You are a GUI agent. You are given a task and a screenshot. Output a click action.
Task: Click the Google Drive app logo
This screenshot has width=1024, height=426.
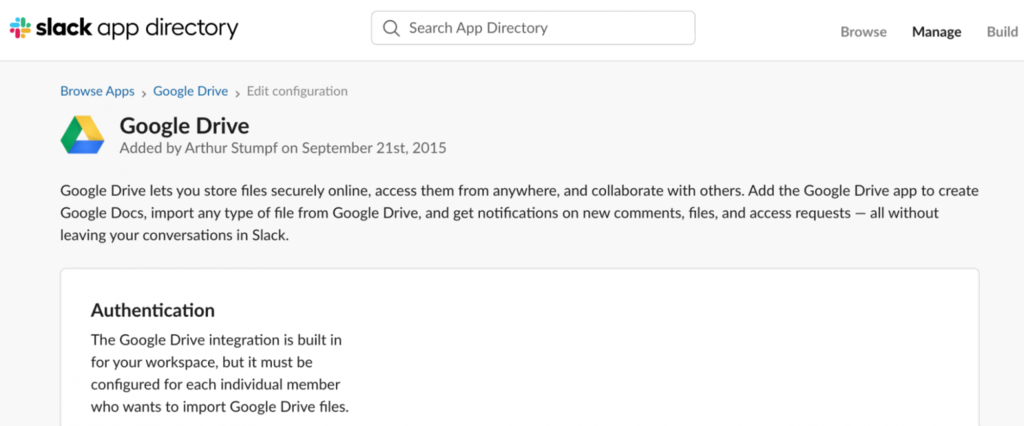pyautogui.click(x=82, y=135)
